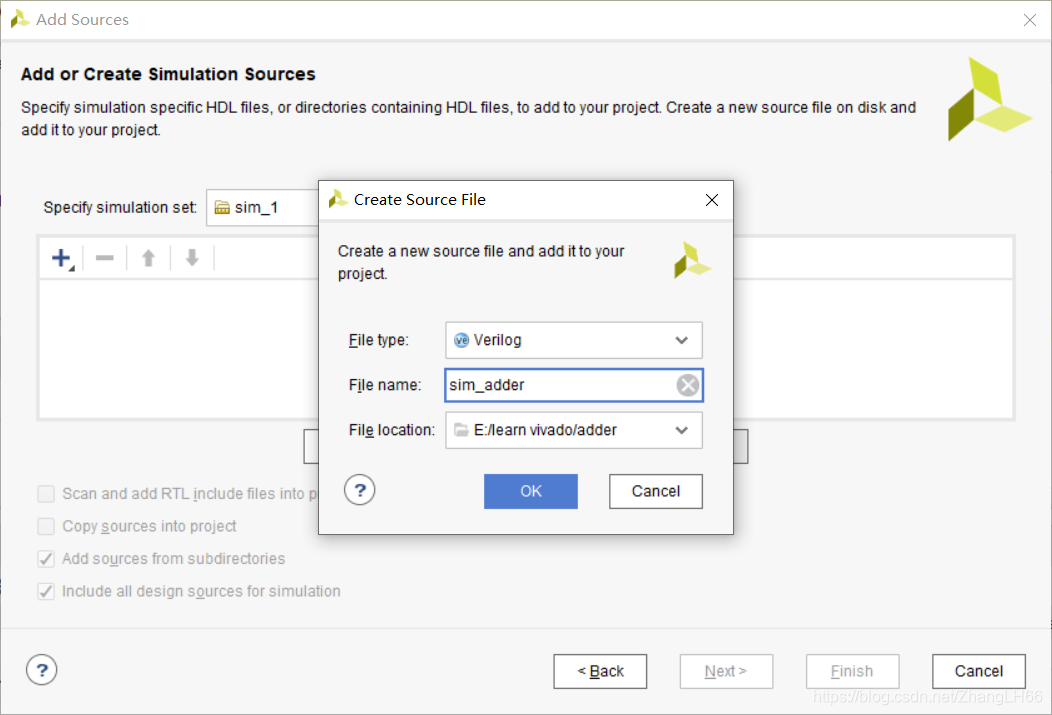This screenshot has width=1052, height=715.
Task: Go Back in Add Sources wizard
Action: (x=600, y=671)
